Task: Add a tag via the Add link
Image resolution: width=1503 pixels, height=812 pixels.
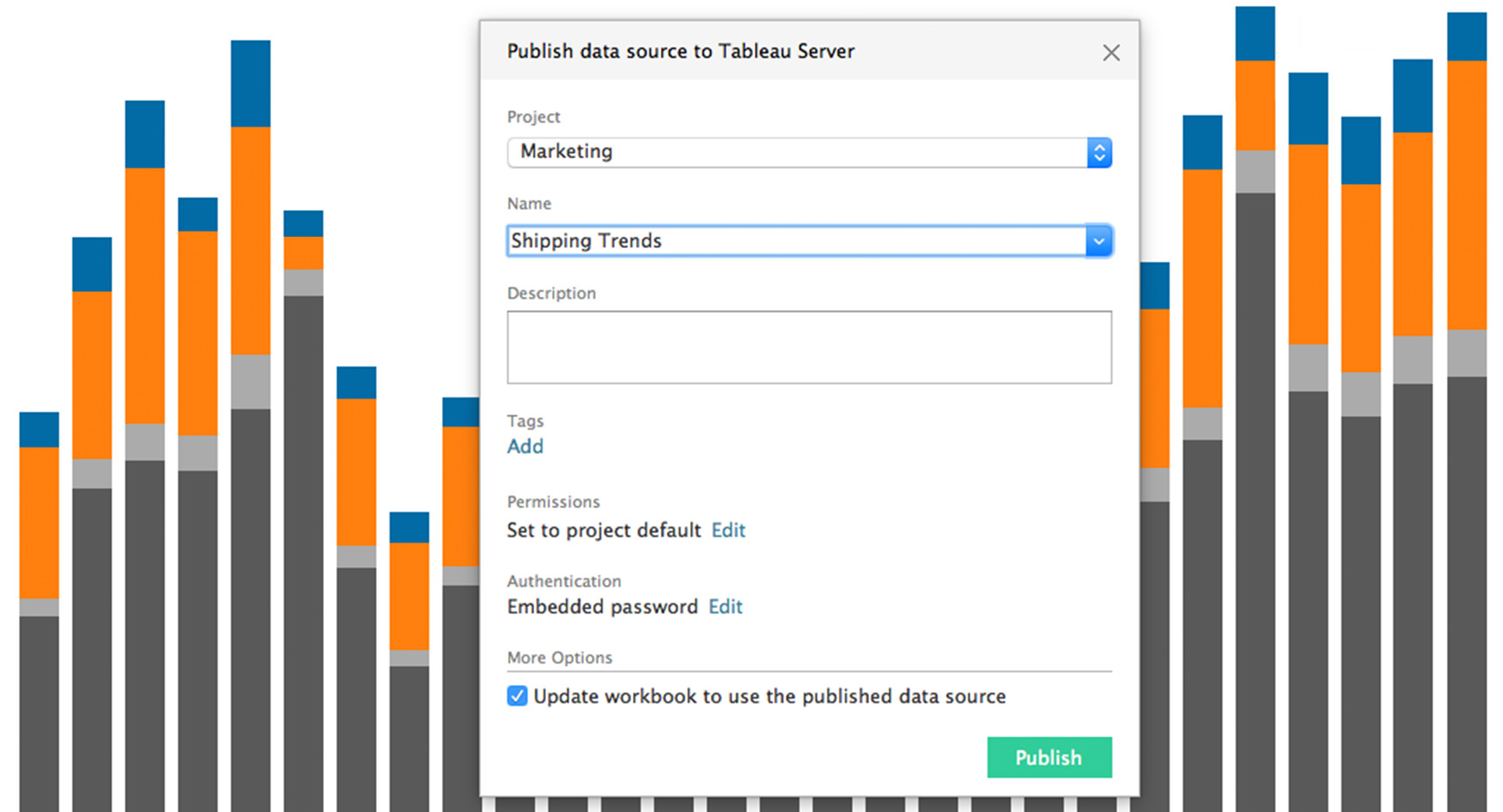Action: tap(525, 447)
